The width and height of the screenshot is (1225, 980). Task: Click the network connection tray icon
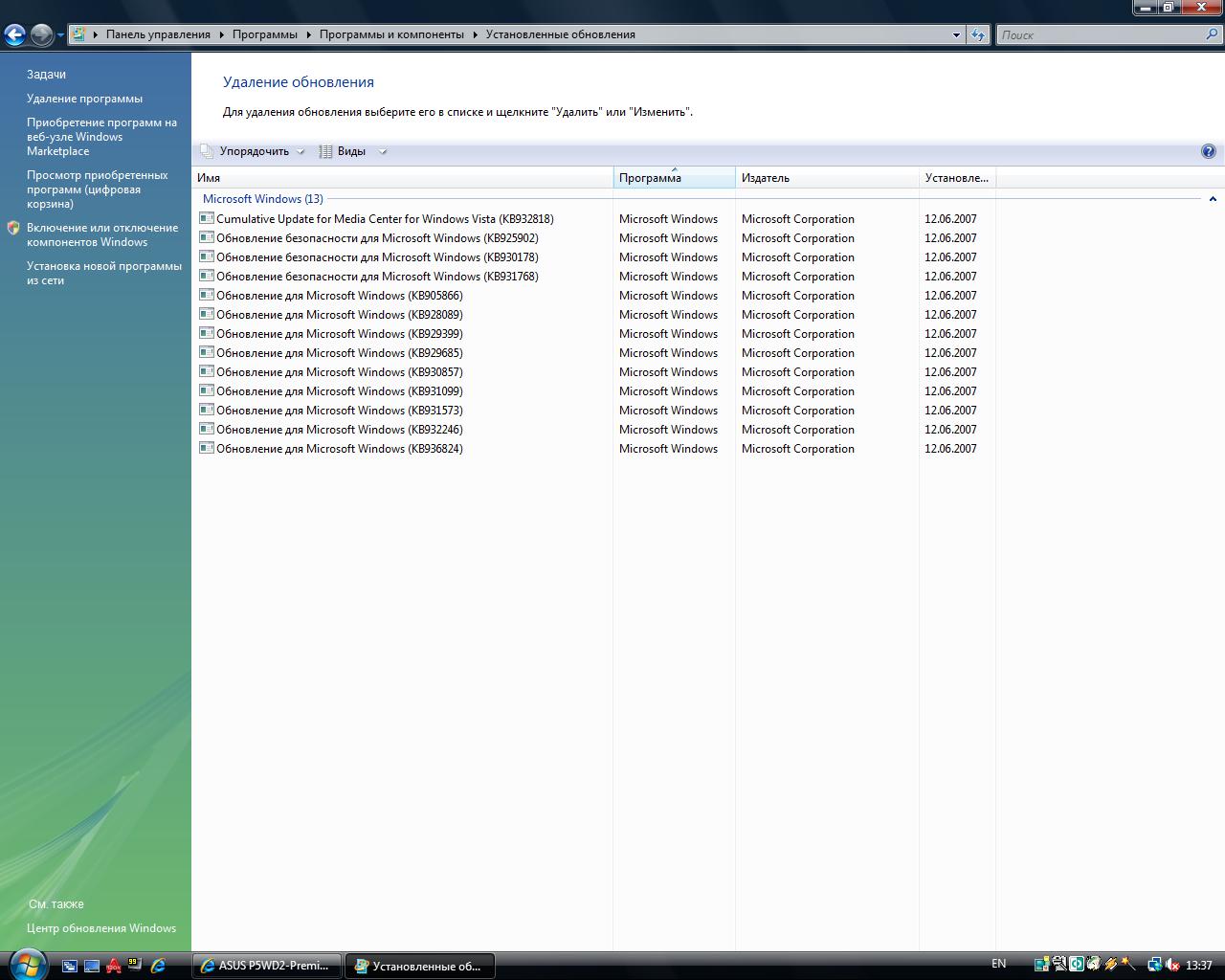tap(1154, 965)
